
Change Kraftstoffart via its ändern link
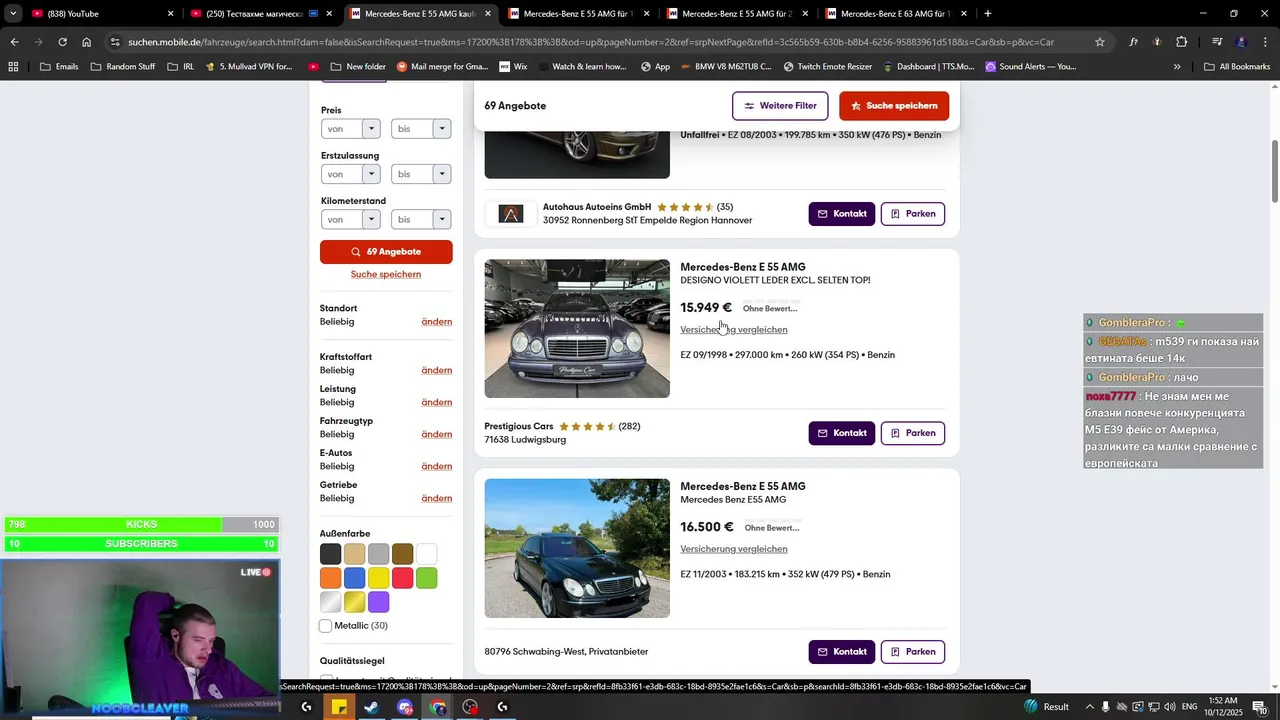point(437,370)
